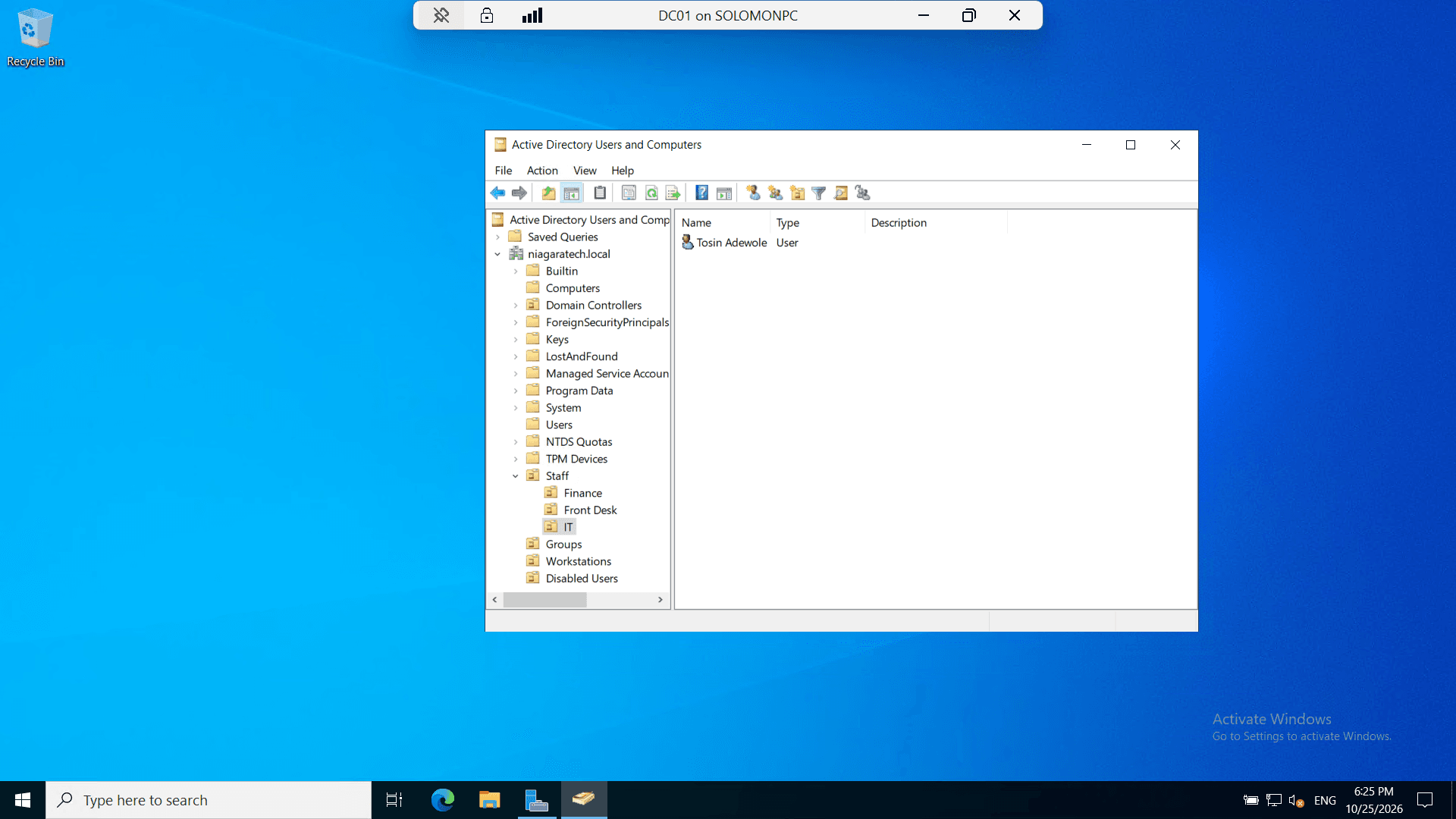The height and width of the screenshot is (819, 1456).
Task: Click the lock icon on the connection bar
Action: click(487, 15)
